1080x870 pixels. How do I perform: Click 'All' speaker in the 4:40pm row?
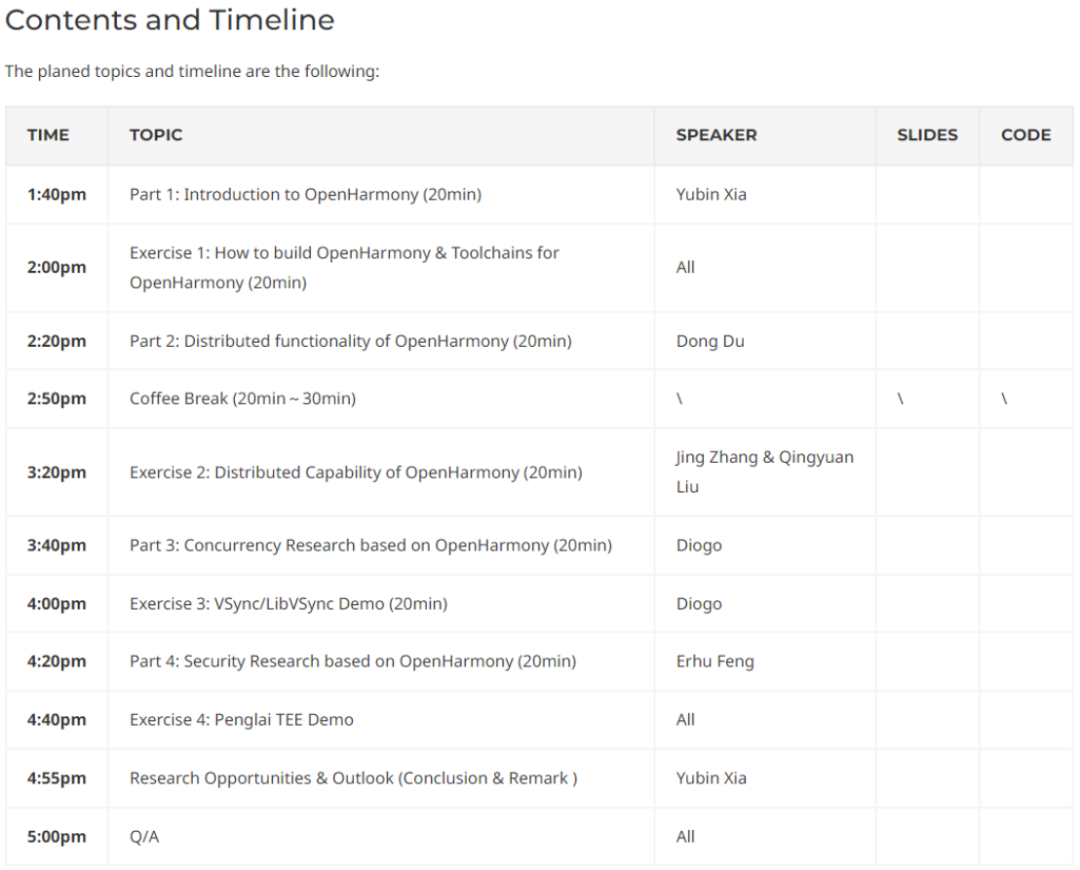[x=685, y=720]
